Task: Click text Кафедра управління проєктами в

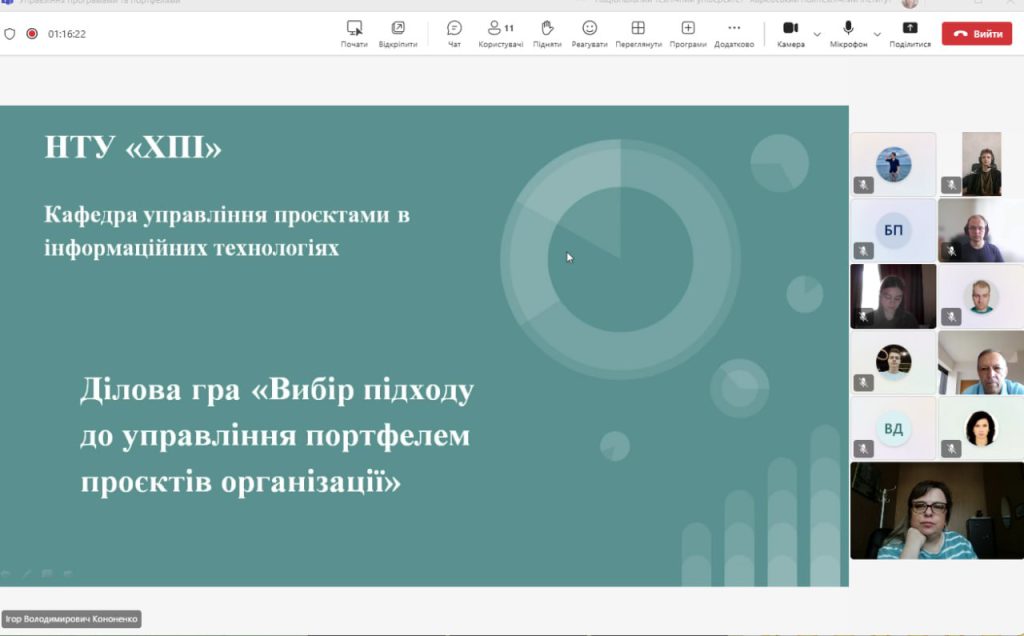Action: [x=227, y=215]
